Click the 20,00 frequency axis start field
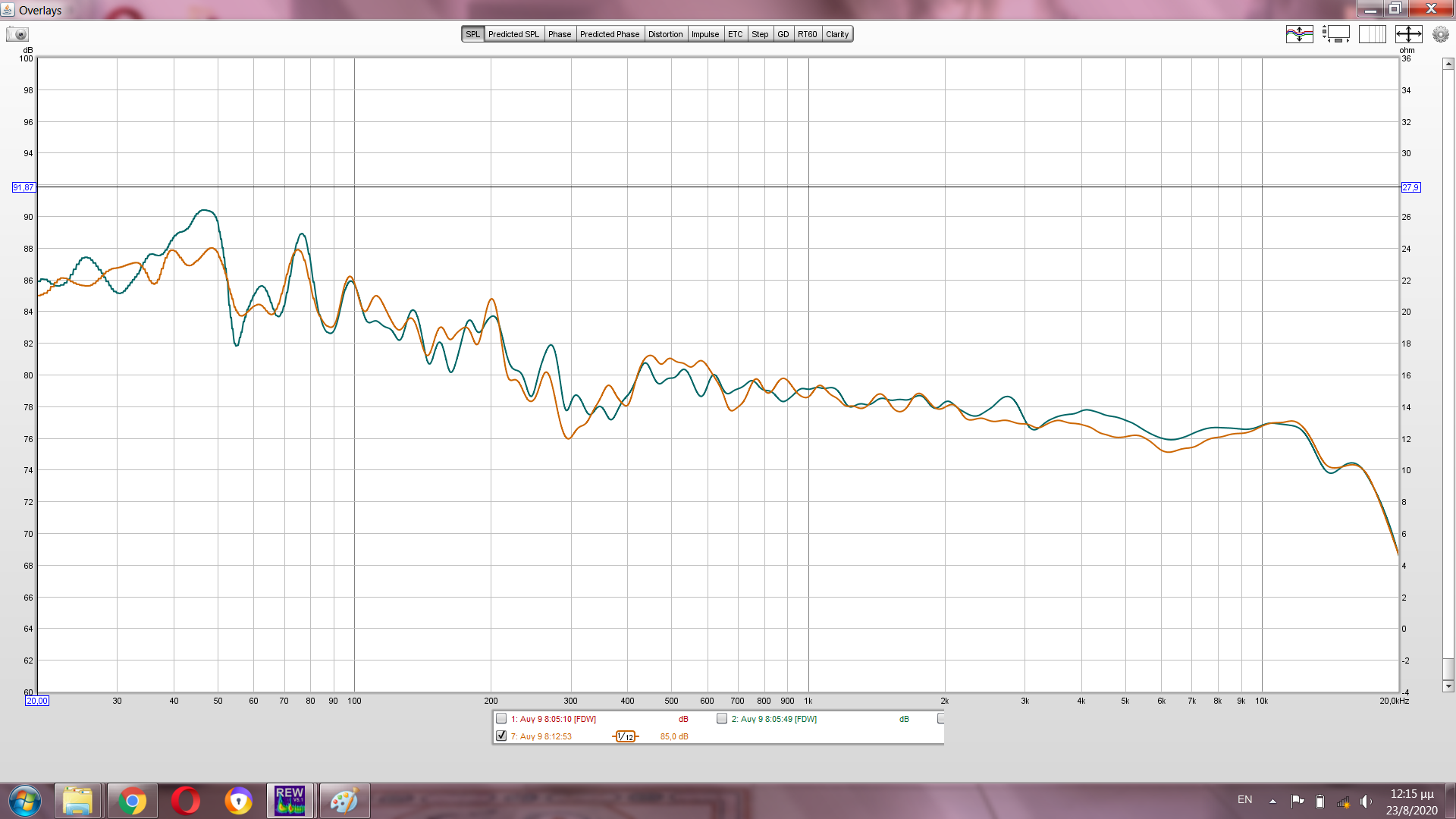This screenshot has width=1456, height=819. pyautogui.click(x=37, y=701)
